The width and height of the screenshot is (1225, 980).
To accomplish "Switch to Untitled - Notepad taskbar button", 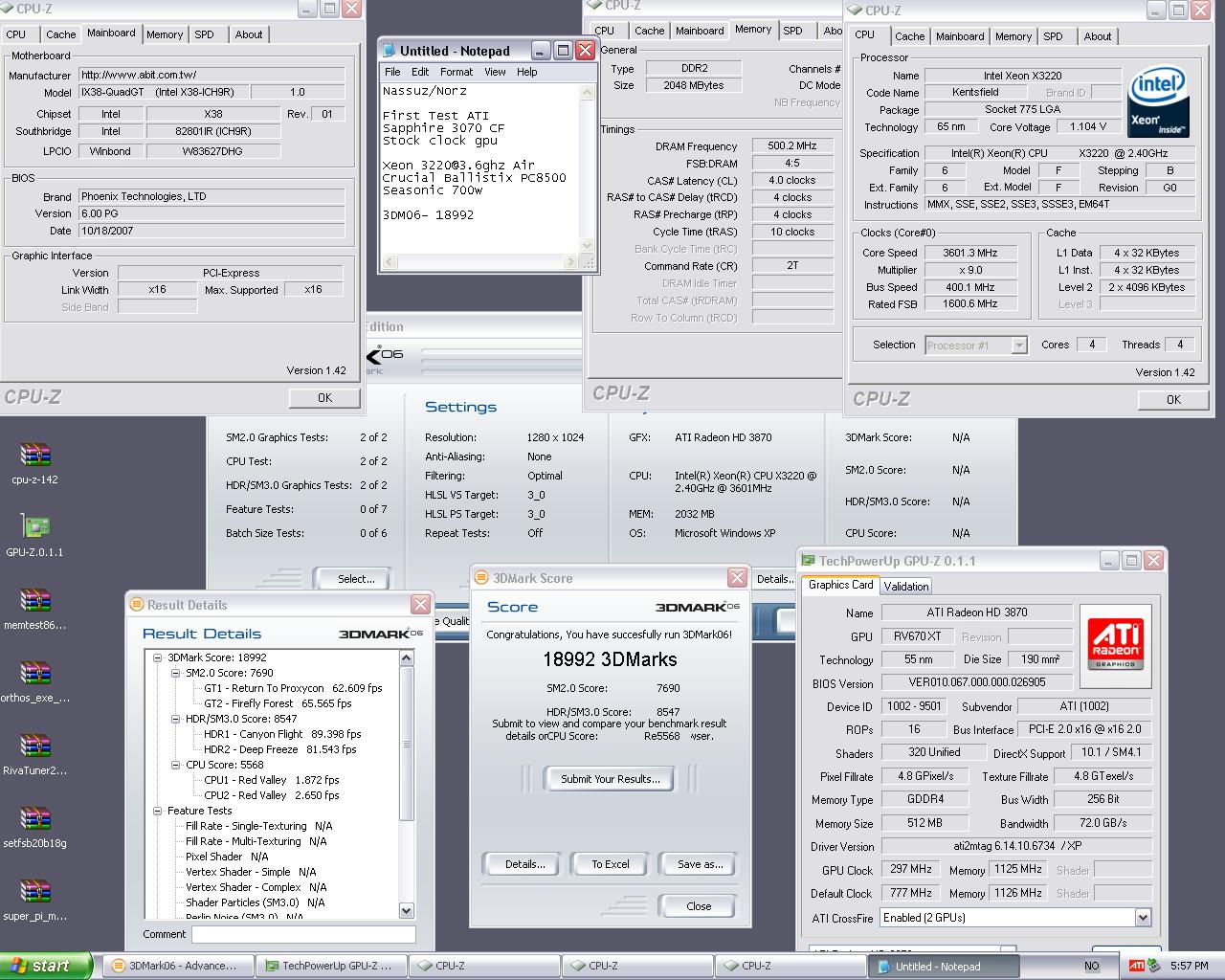I will point(946,966).
